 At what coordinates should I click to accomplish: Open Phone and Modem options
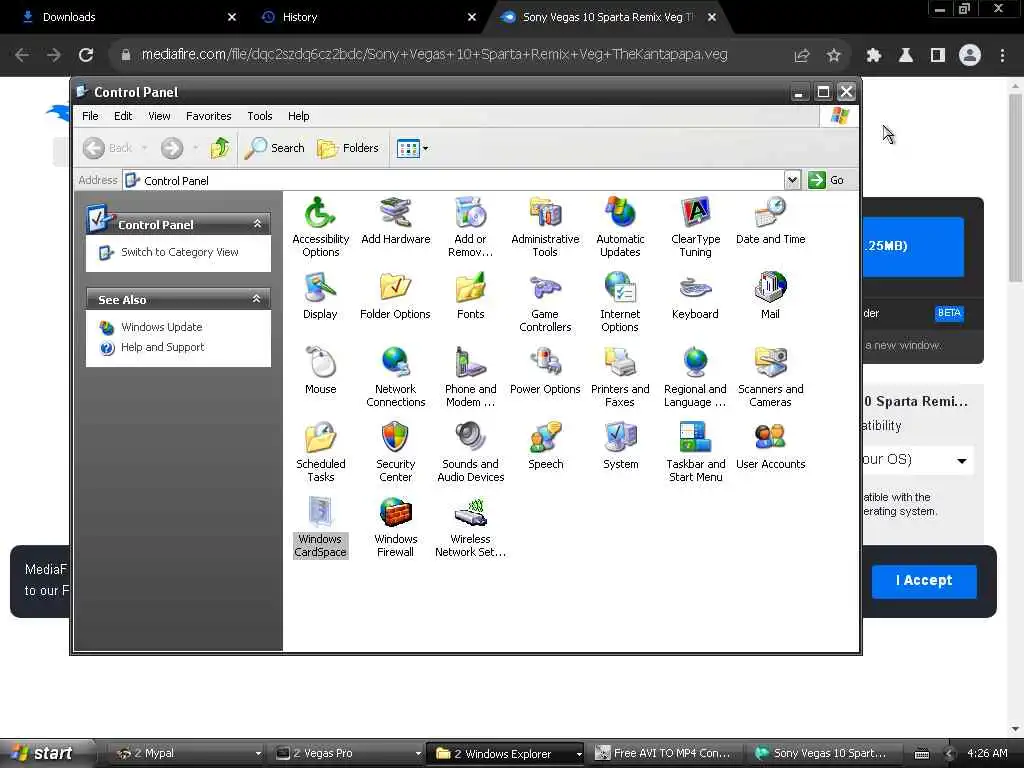coord(470,377)
